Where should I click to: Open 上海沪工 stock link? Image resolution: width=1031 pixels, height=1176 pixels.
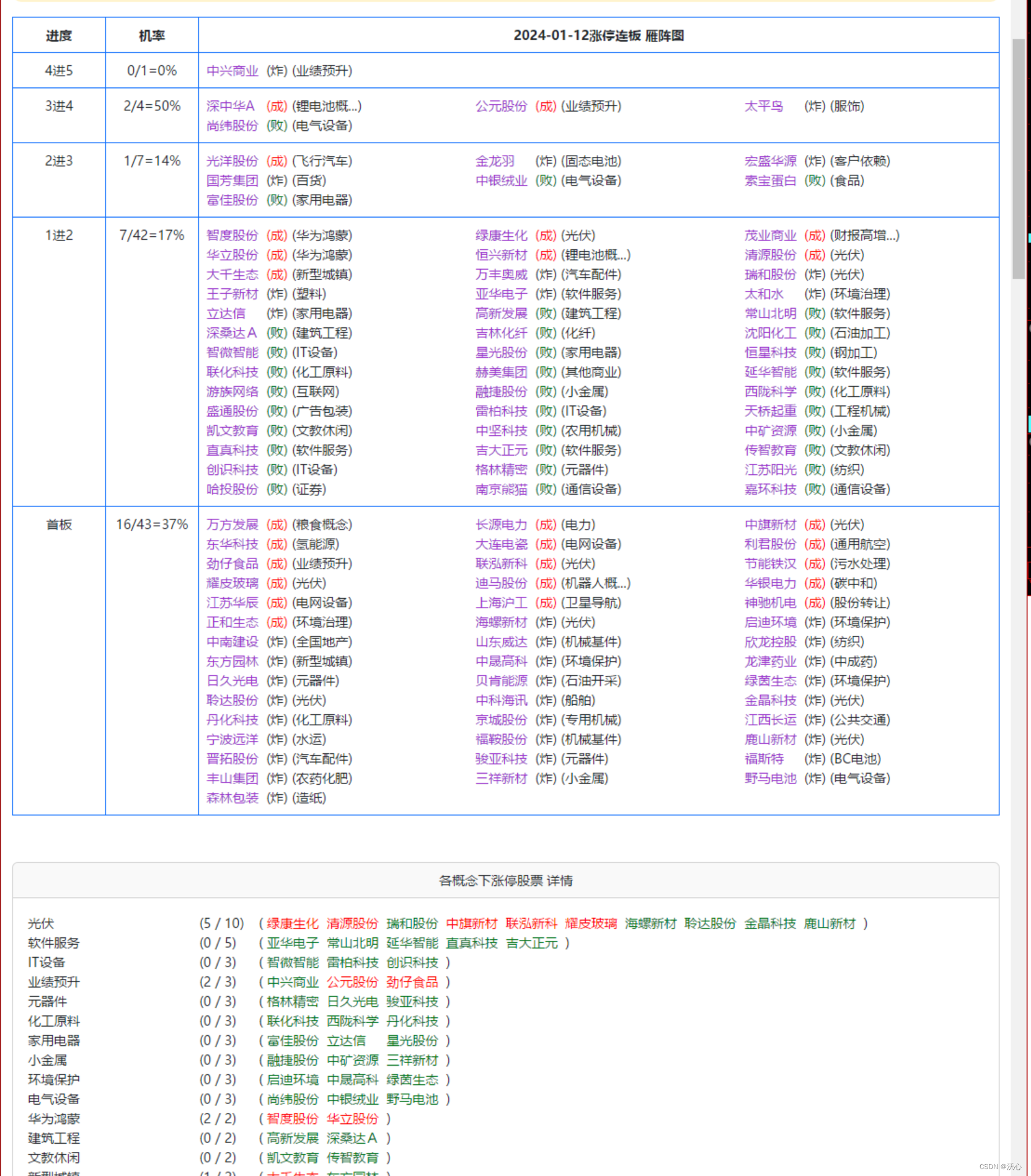click(x=502, y=603)
